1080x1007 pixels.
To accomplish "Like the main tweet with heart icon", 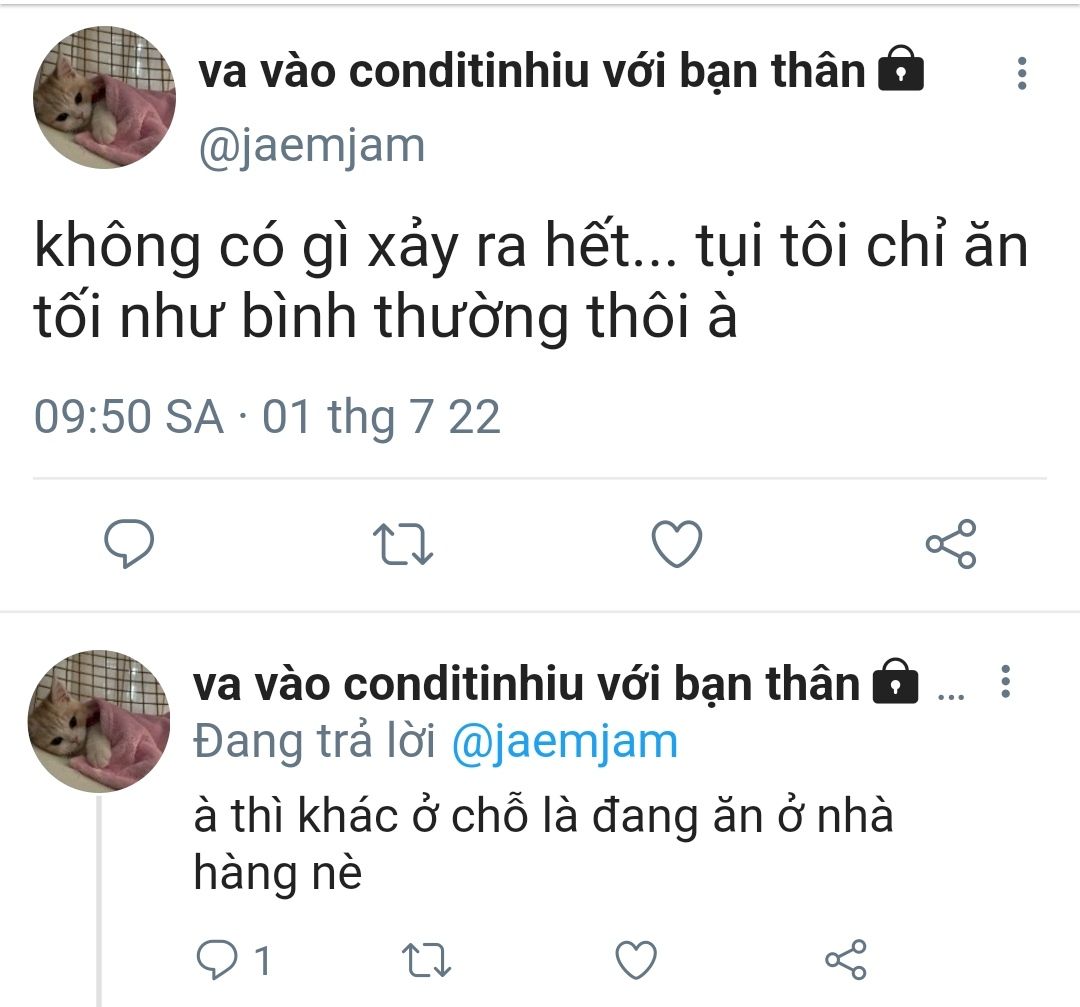I will point(677,543).
